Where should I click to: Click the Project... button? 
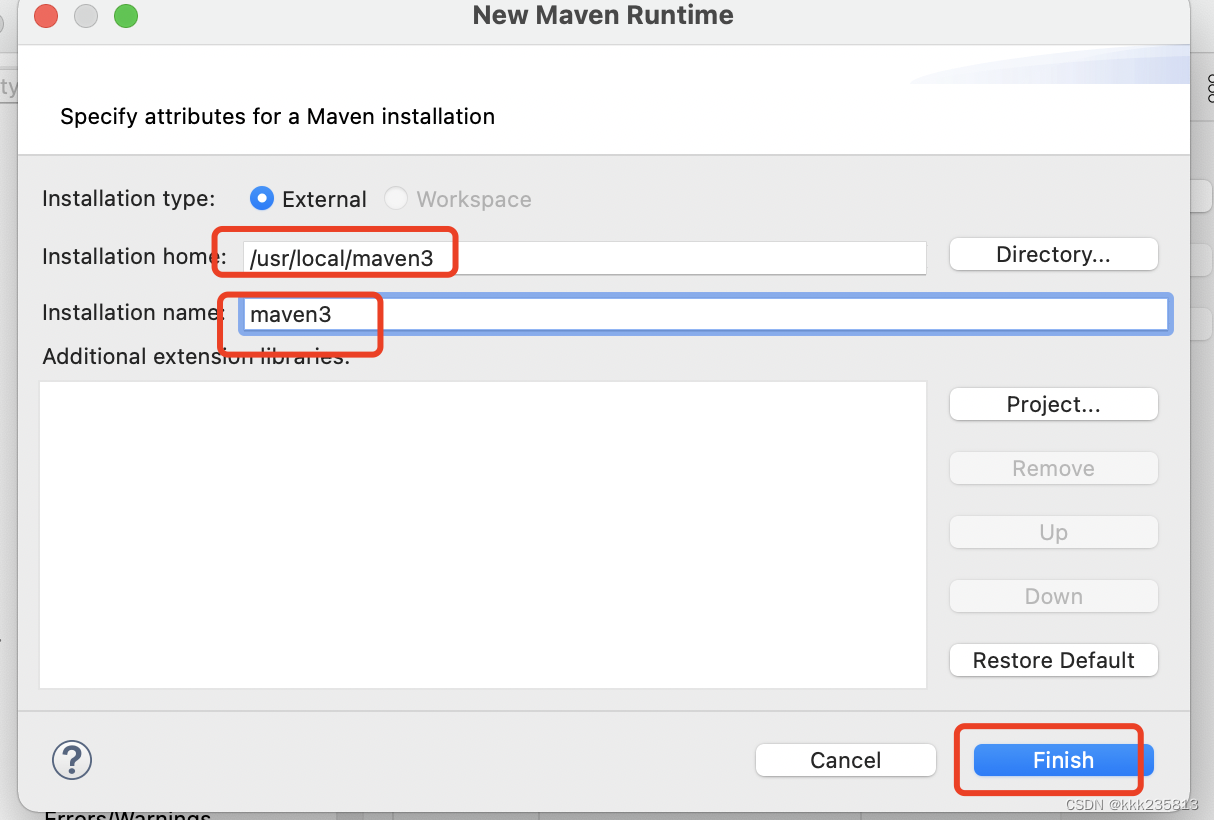click(x=1053, y=404)
